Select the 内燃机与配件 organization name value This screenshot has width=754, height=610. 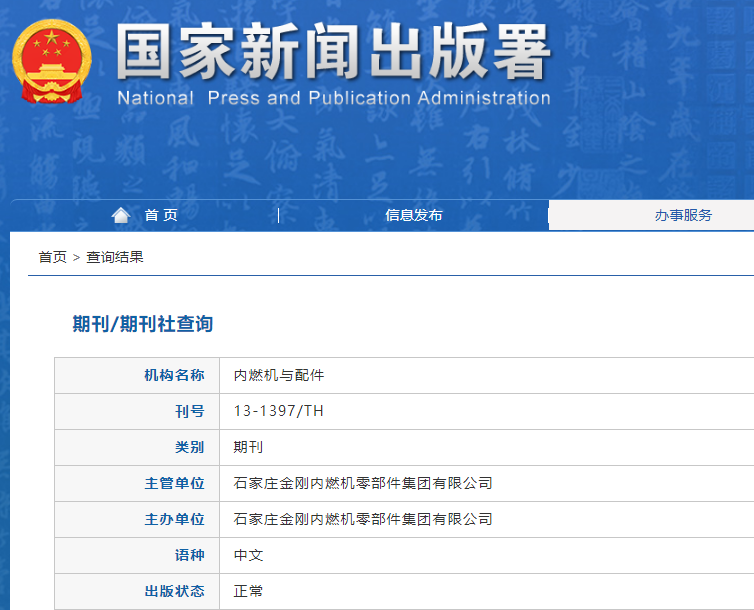pos(279,375)
